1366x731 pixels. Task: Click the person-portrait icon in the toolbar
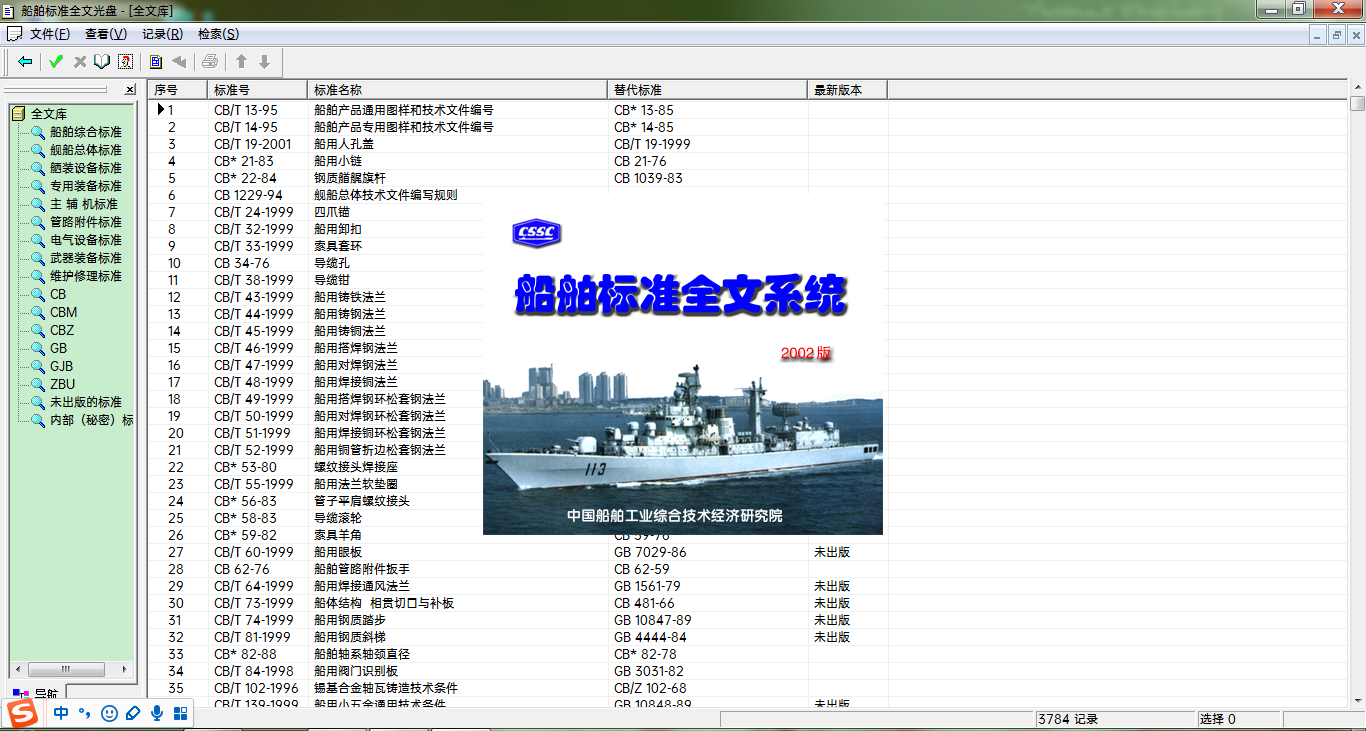[125, 62]
